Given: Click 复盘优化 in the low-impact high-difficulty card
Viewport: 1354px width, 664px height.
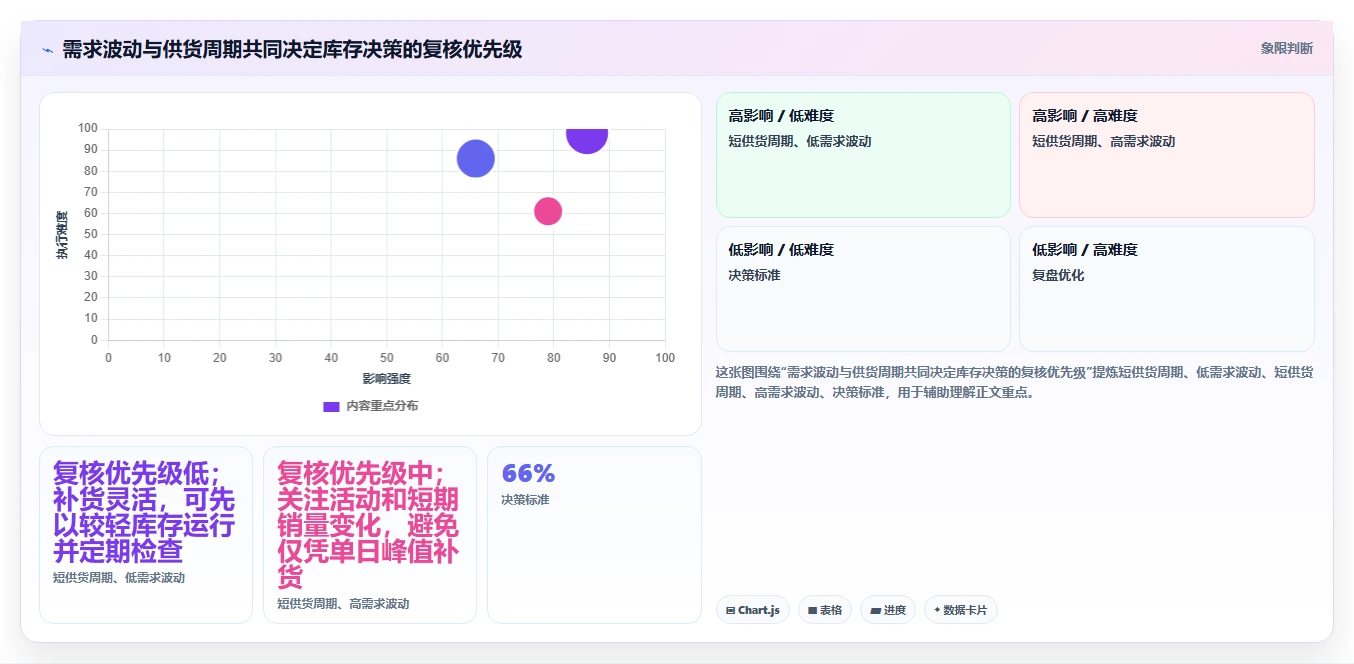Looking at the screenshot, I should coord(1058,275).
